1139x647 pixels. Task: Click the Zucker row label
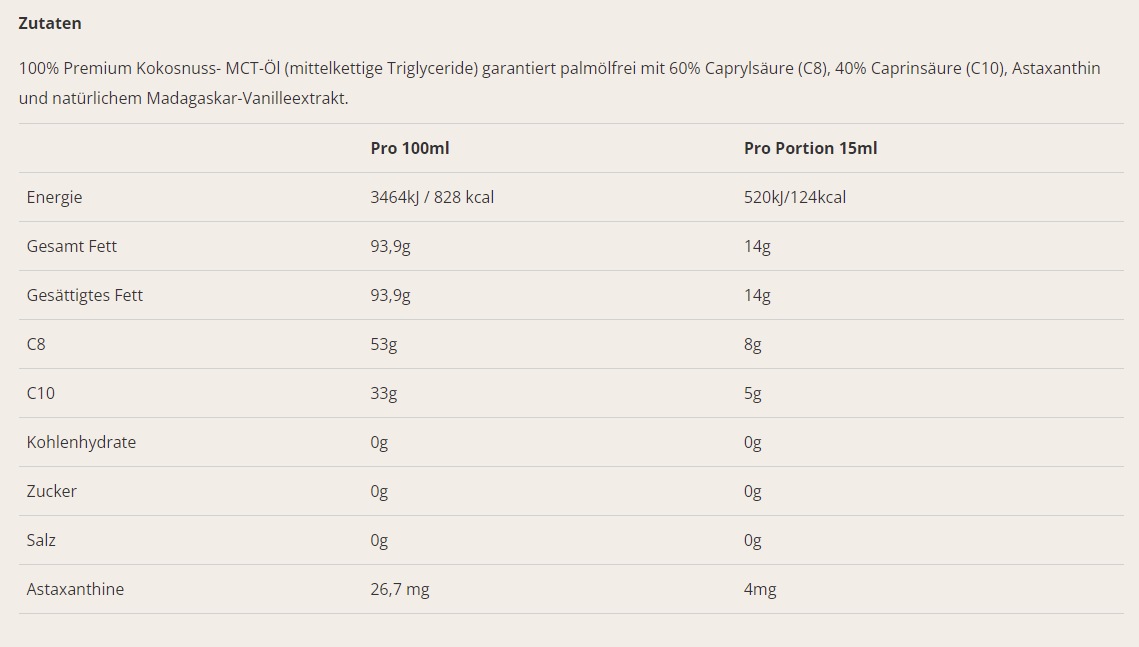[52, 492]
